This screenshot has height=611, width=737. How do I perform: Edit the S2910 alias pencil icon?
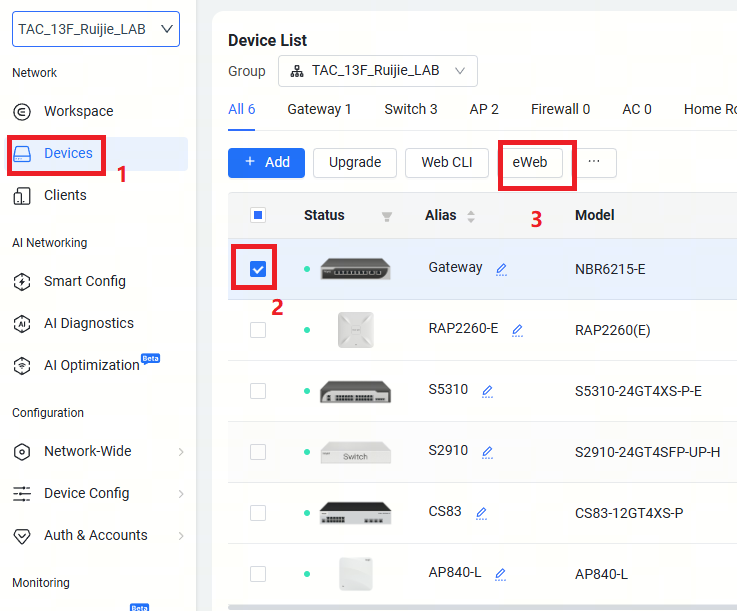point(487,452)
